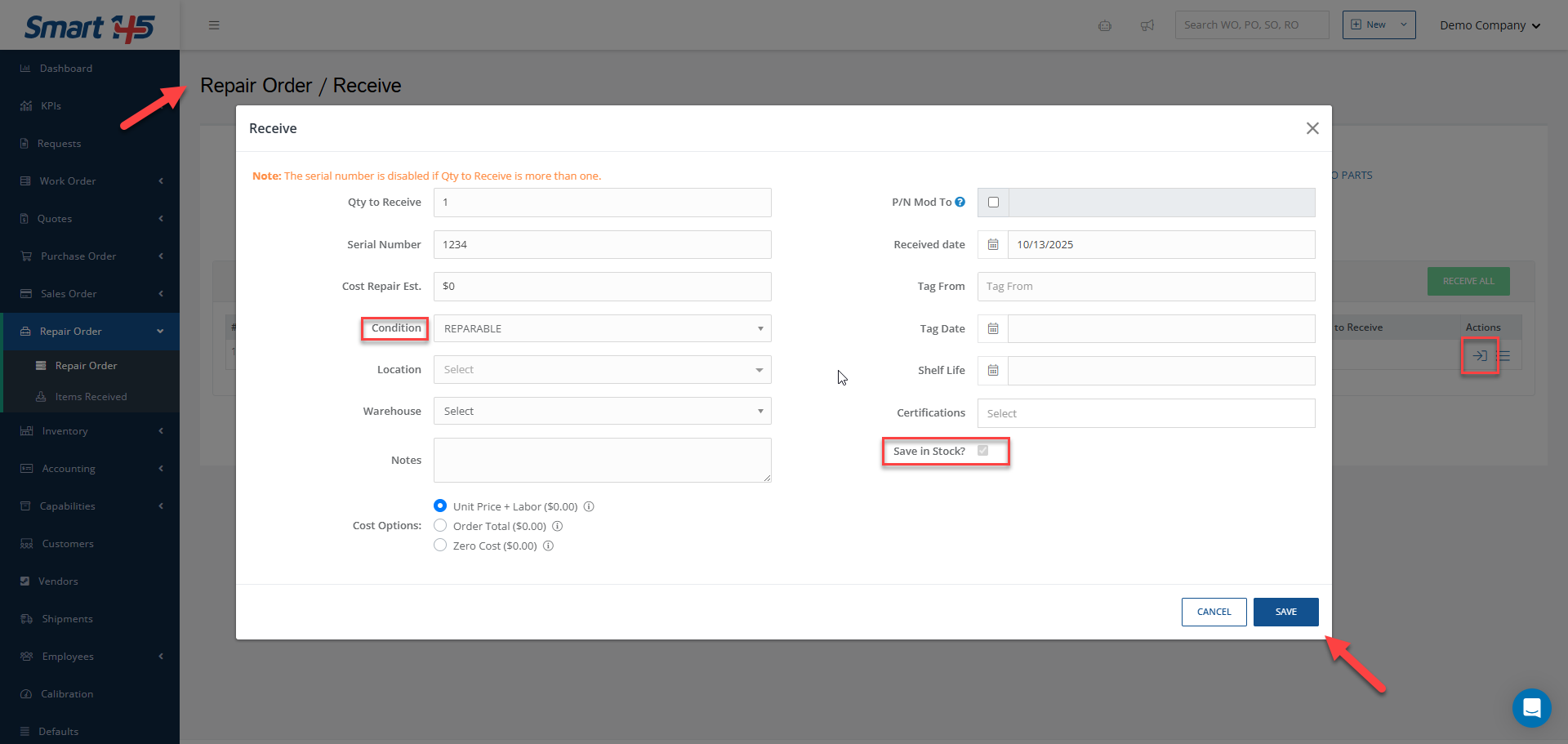Open the live chat bubble icon
The height and width of the screenshot is (744, 1568).
tap(1531, 707)
